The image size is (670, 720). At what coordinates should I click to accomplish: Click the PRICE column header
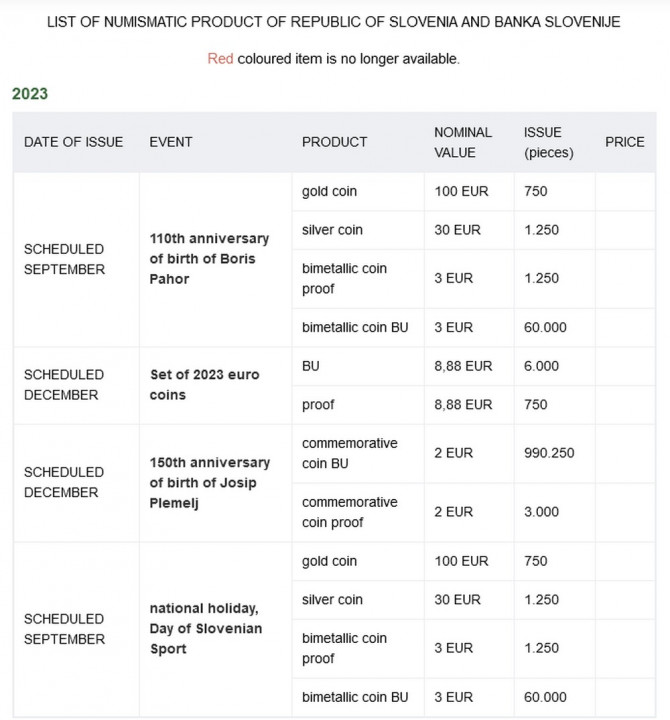click(x=625, y=142)
